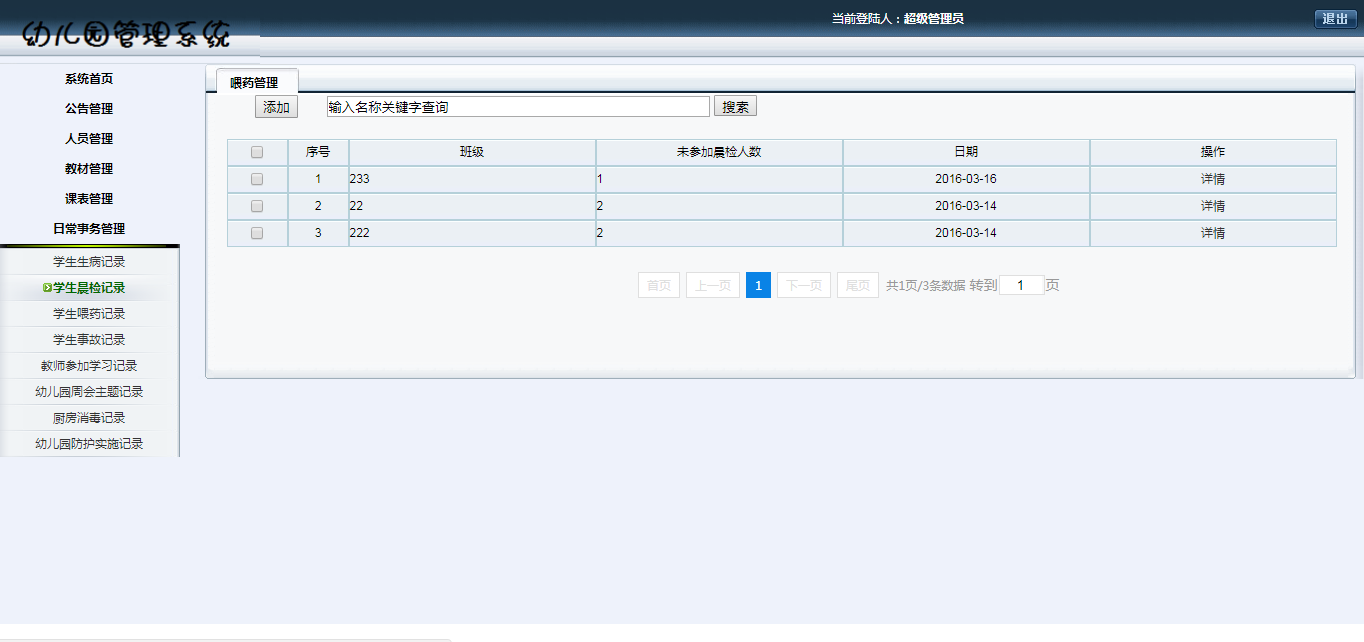The image size is (1364, 642).
Task: Click the 操作 column header
Action: (x=1213, y=152)
